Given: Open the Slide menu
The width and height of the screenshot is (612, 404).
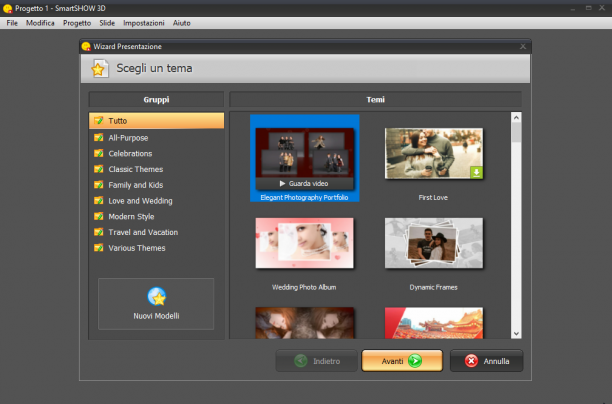Looking at the screenshot, I should point(107,23).
